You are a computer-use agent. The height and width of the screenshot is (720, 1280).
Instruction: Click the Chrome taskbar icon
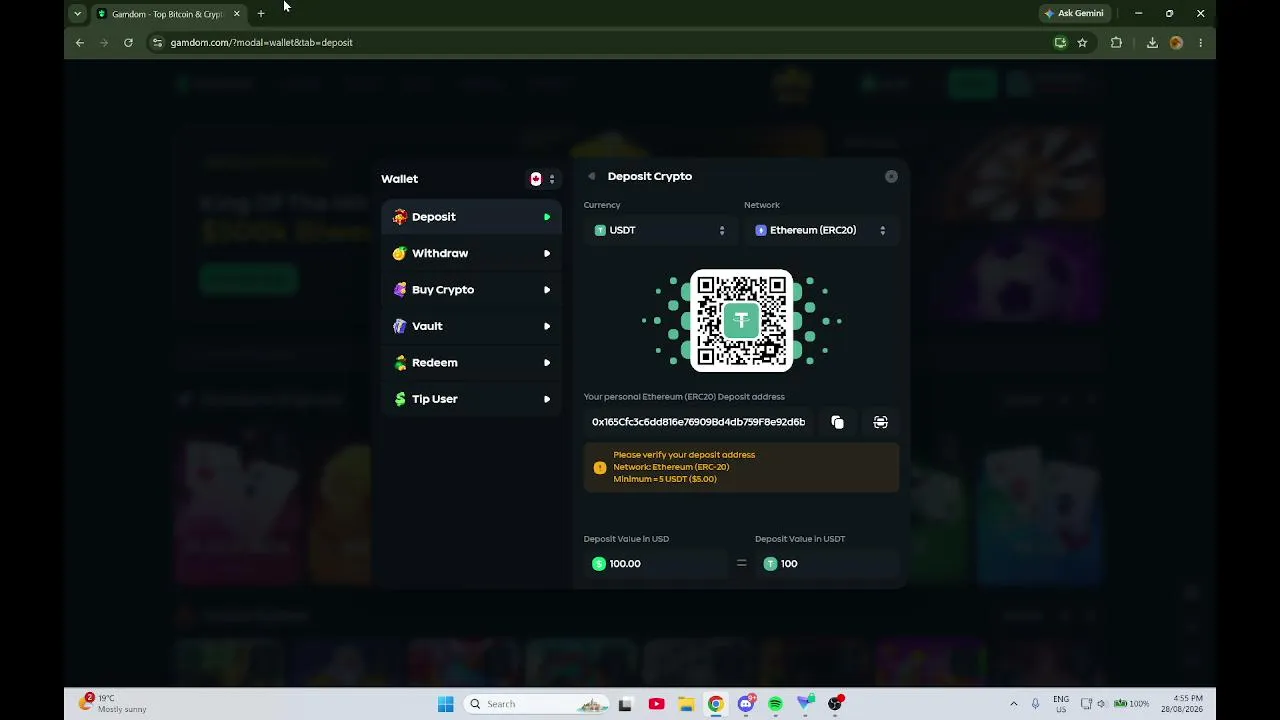click(716, 704)
